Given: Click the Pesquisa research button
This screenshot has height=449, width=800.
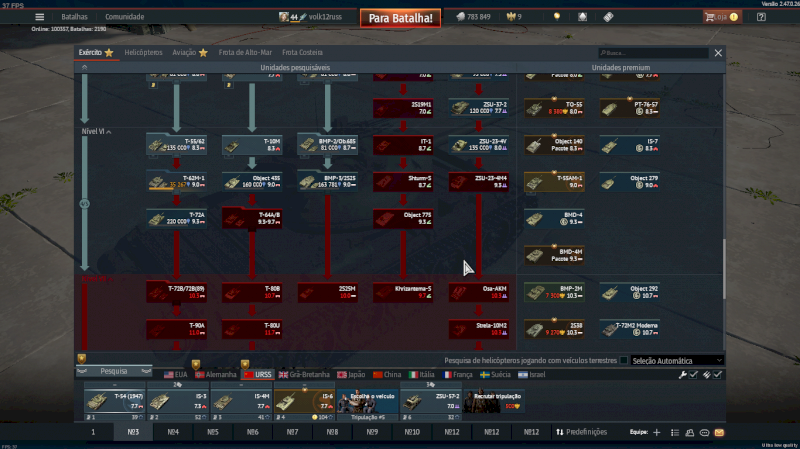Looking at the screenshot, I should (114, 370).
